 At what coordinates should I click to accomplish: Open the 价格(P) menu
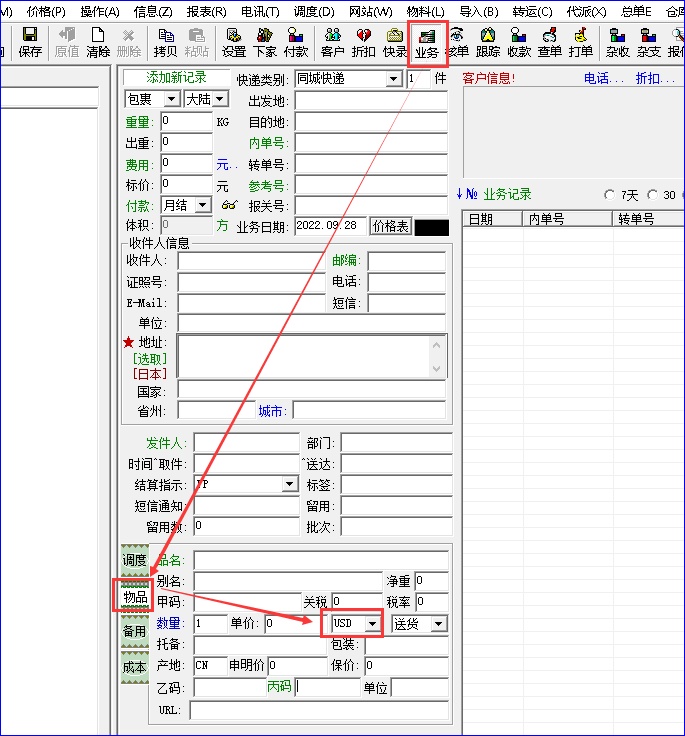pos(46,11)
